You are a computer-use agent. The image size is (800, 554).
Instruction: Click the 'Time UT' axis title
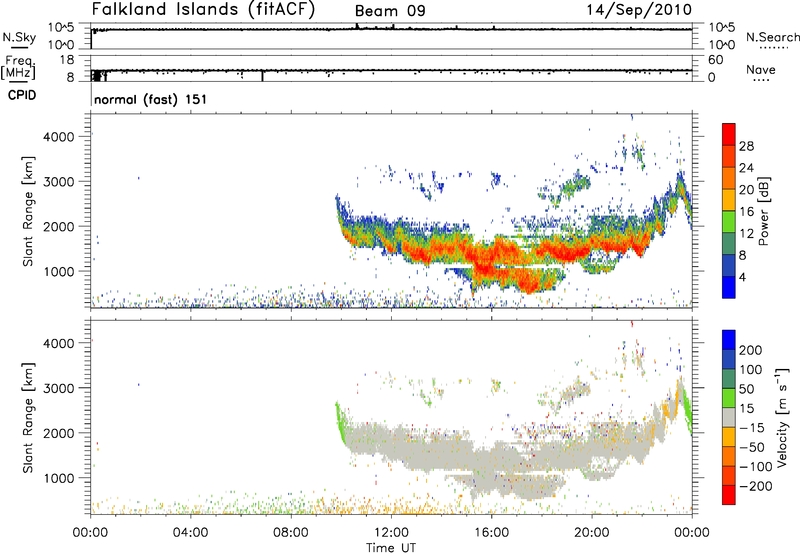[391, 547]
